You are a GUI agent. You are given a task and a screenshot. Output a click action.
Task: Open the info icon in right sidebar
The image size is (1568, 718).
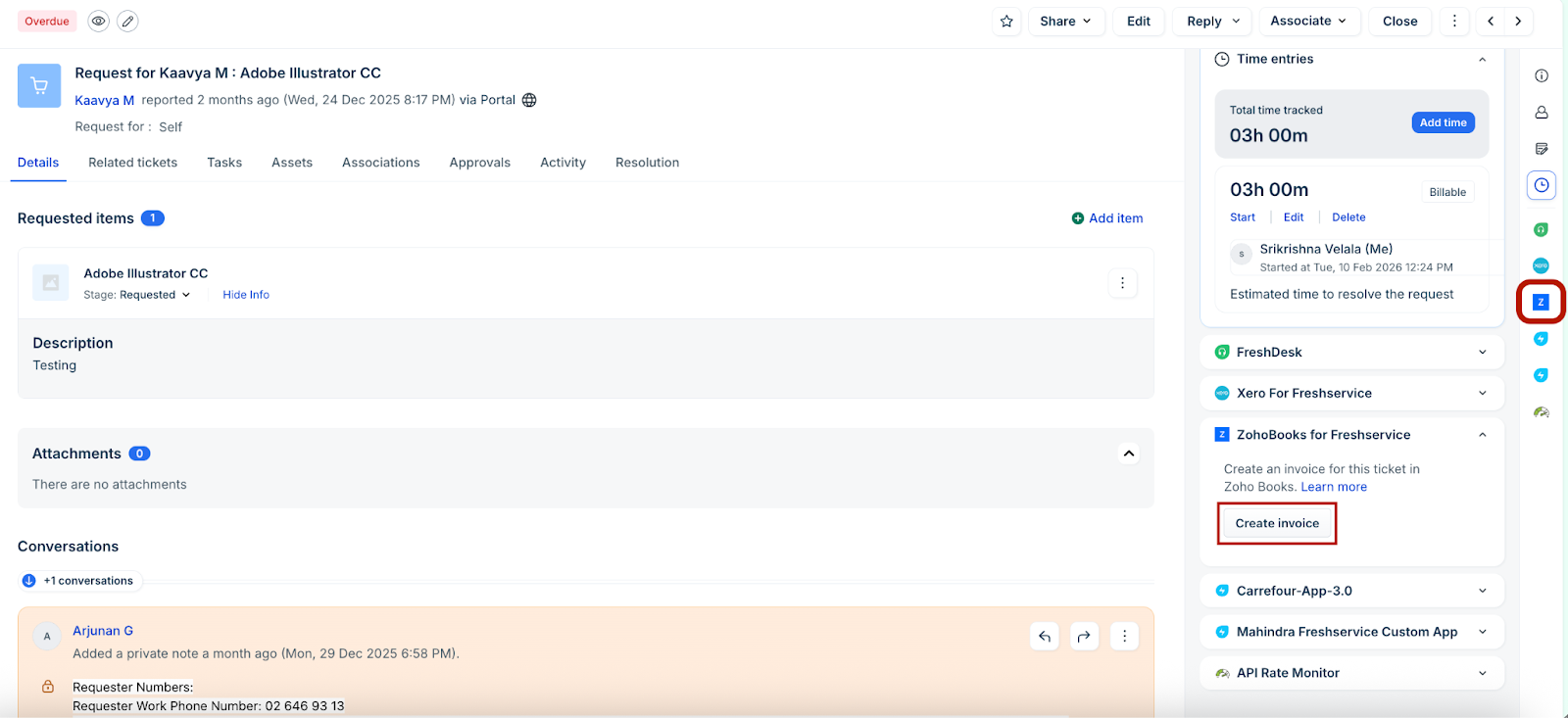click(1542, 75)
